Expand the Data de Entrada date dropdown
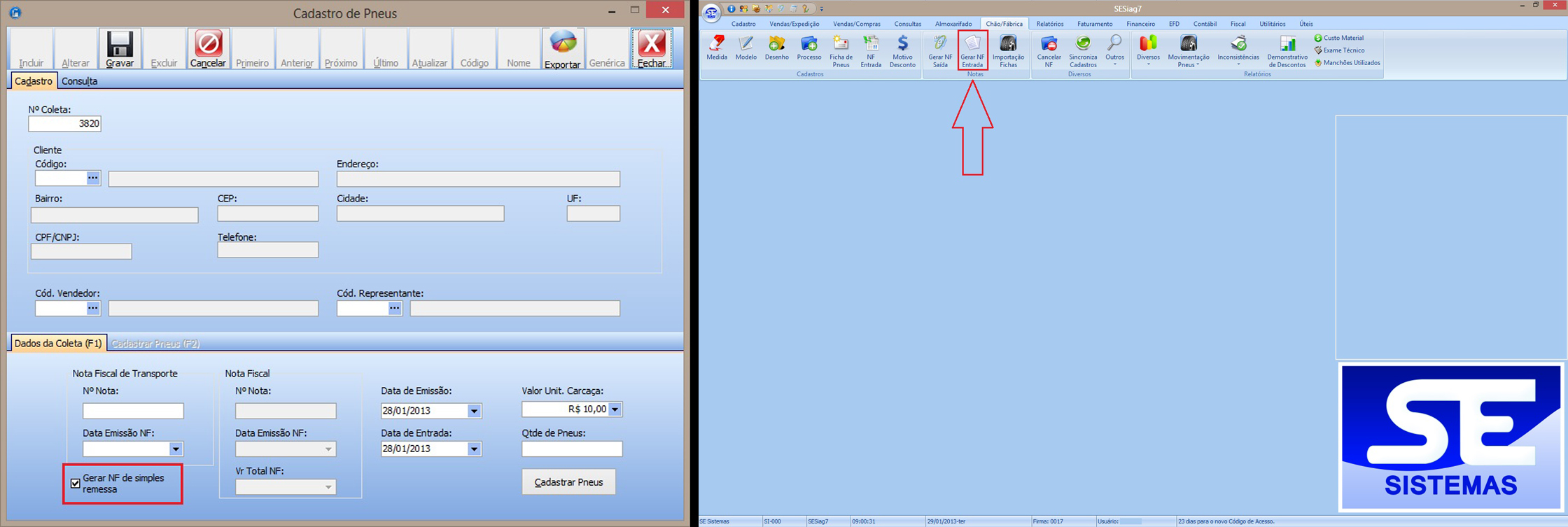The width and height of the screenshot is (1568, 527). tap(474, 449)
